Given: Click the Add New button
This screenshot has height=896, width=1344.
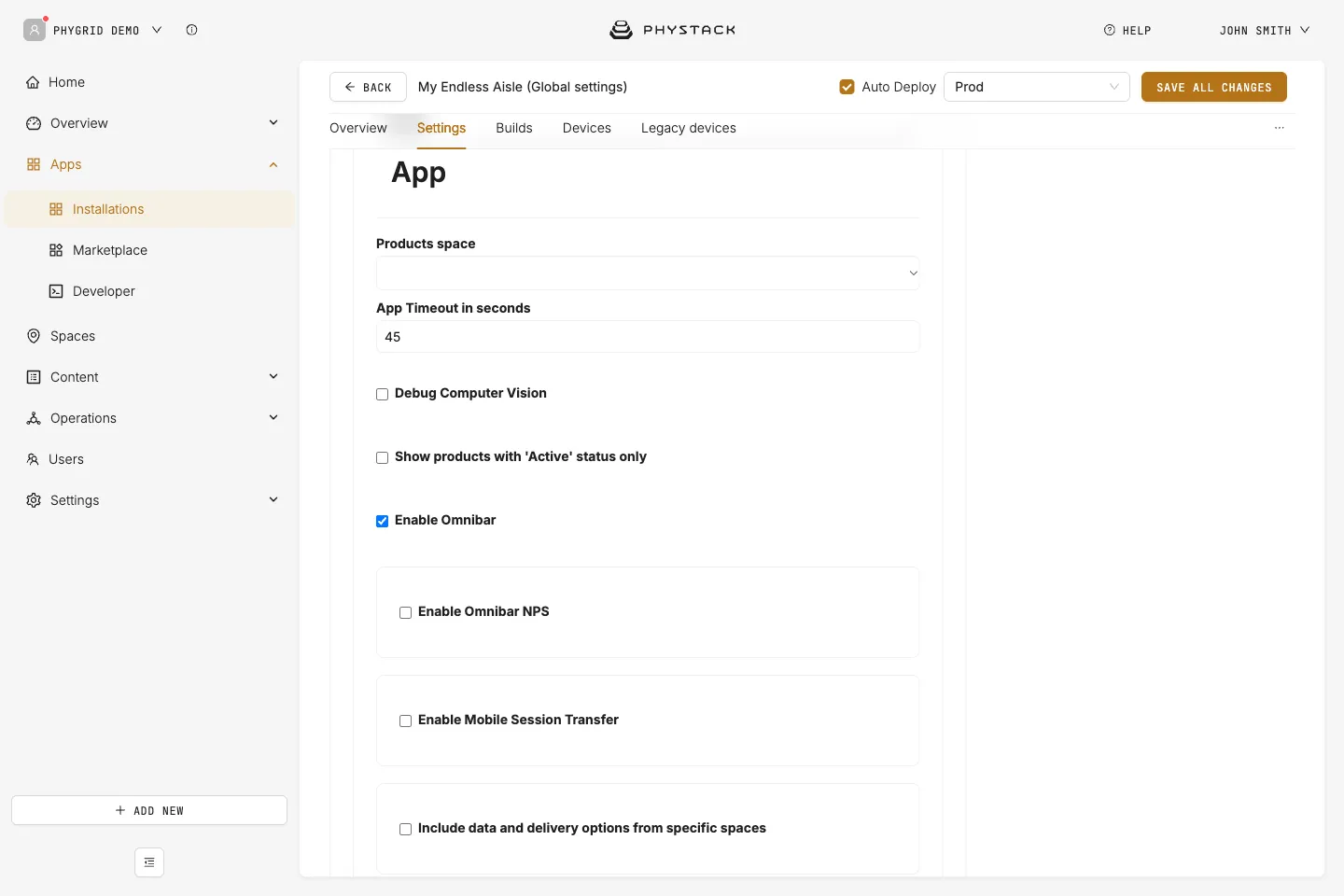Looking at the screenshot, I should coord(149,810).
